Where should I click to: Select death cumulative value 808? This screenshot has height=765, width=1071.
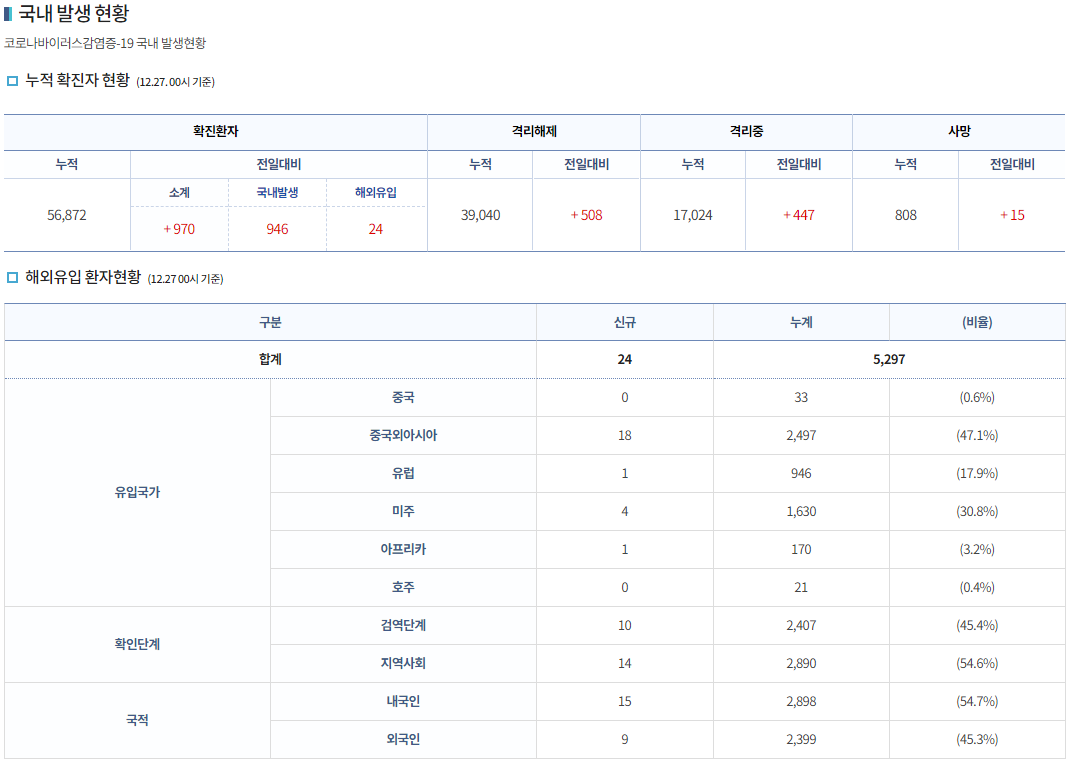[906, 215]
